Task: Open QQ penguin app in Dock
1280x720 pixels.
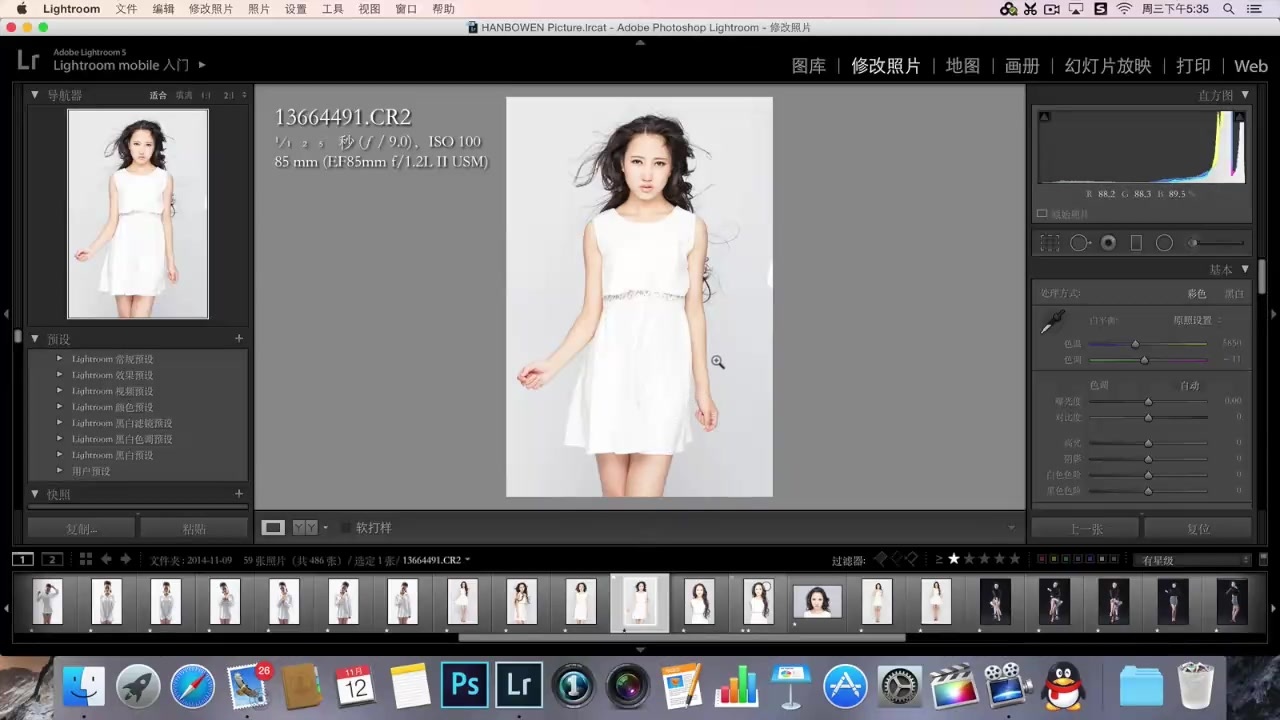Action: (1063, 686)
